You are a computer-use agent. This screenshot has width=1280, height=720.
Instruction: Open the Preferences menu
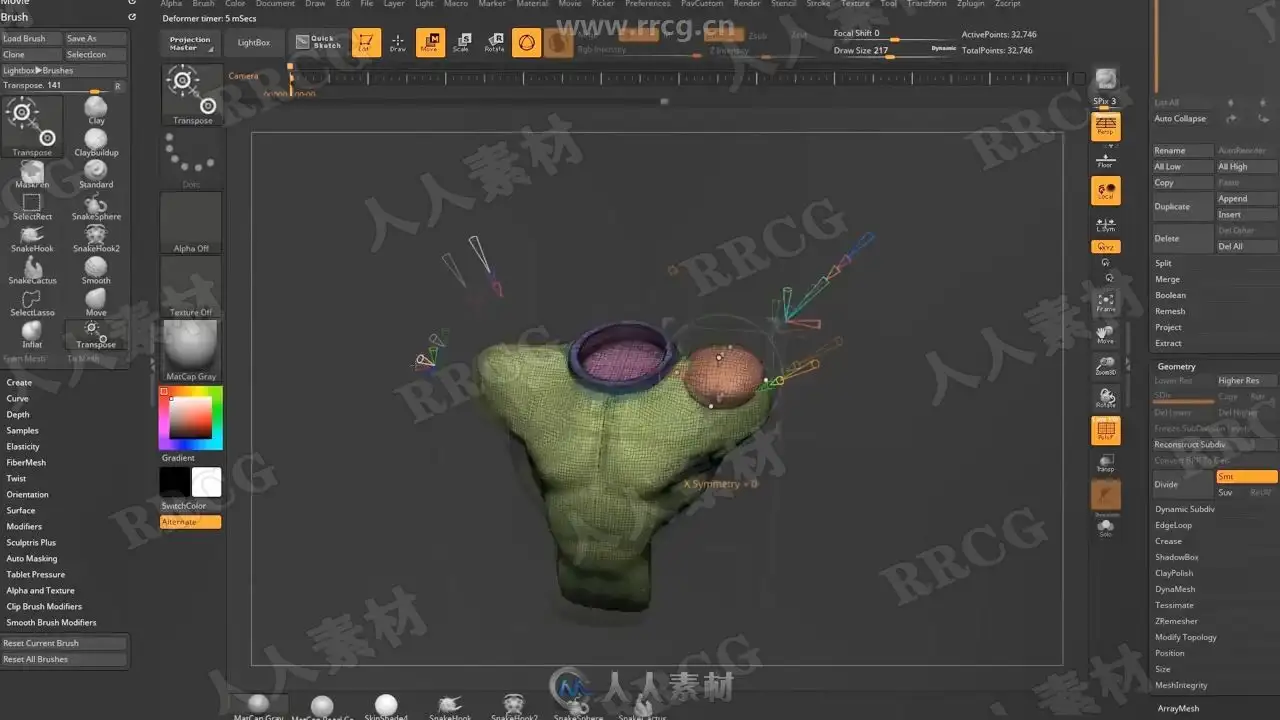pyautogui.click(x=647, y=4)
